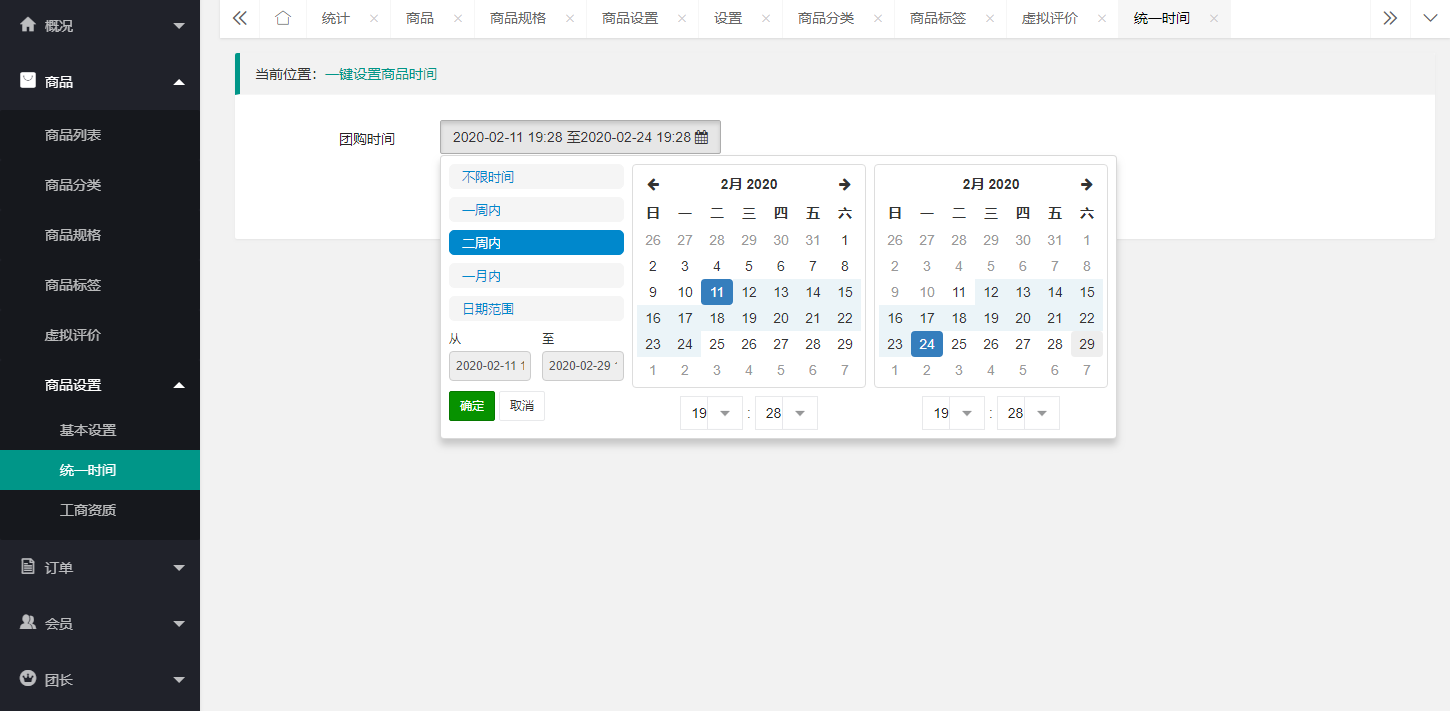The image size is (1450, 711).
Task: Open the tab options down-chevron menu
Action: [x=1429, y=18]
